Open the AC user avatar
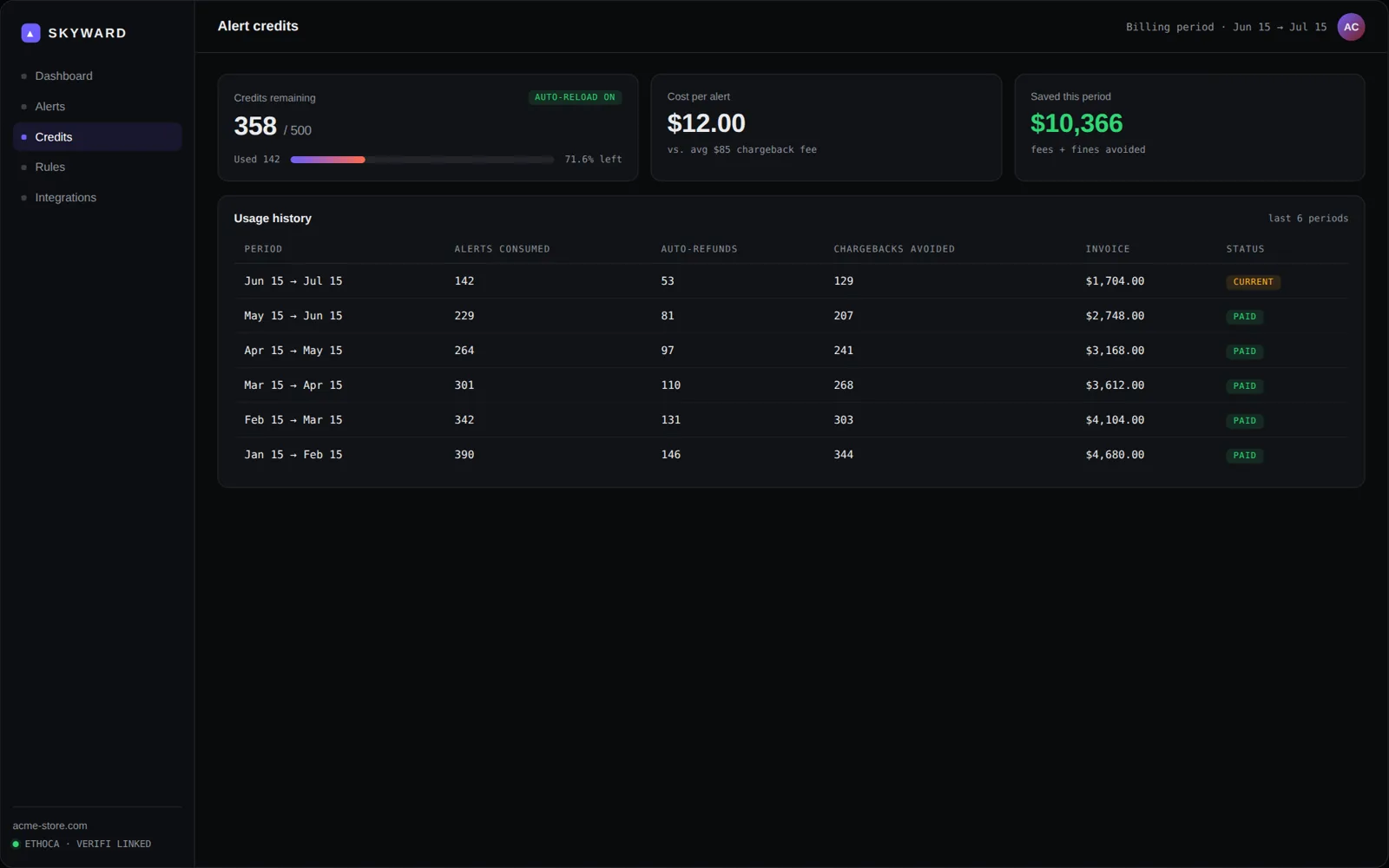The width and height of the screenshot is (1389, 868). (x=1351, y=27)
